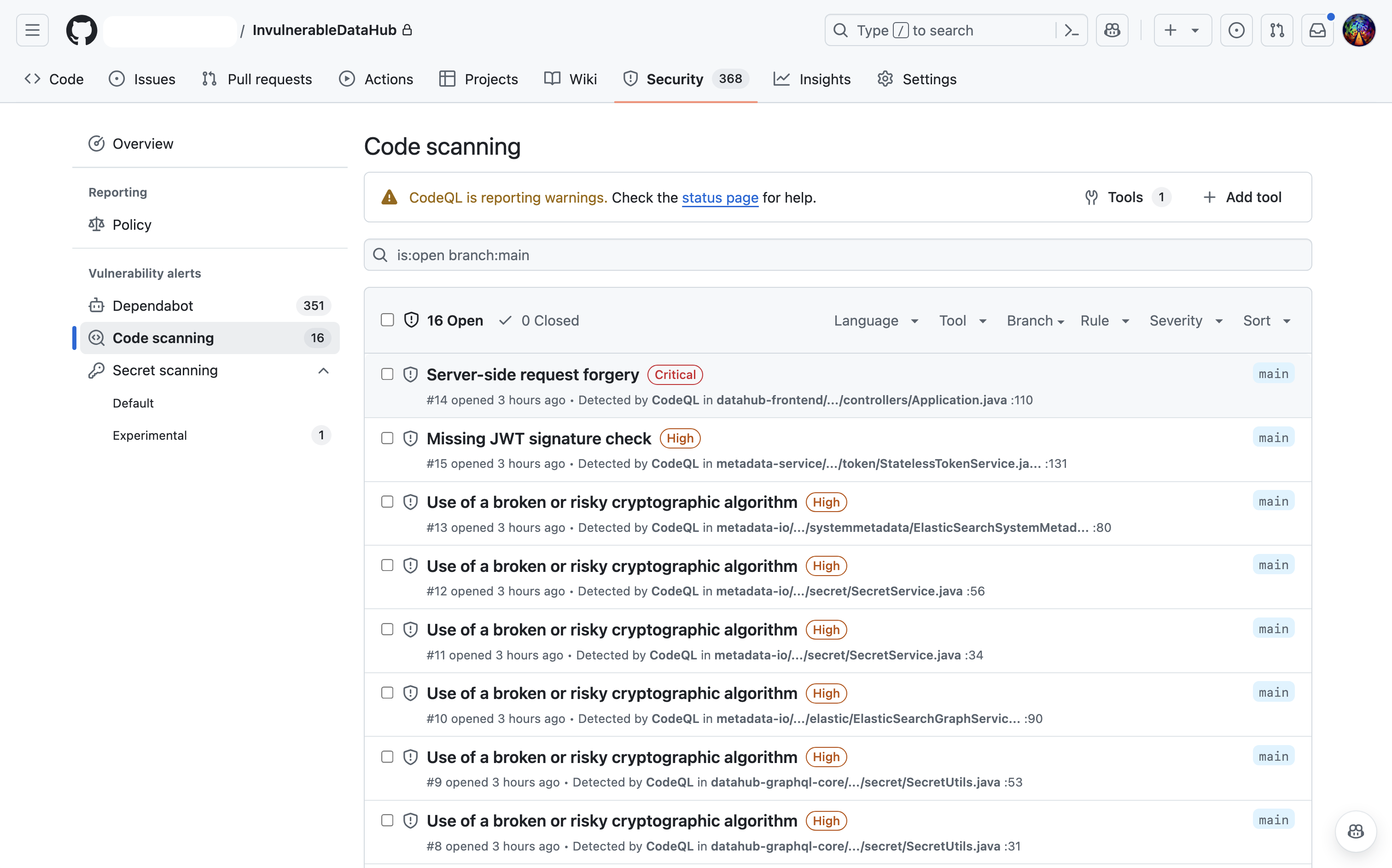The width and height of the screenshot is (1392, 868).
Task: Collapse the Secret scanning section
Action: click(323, 370)
